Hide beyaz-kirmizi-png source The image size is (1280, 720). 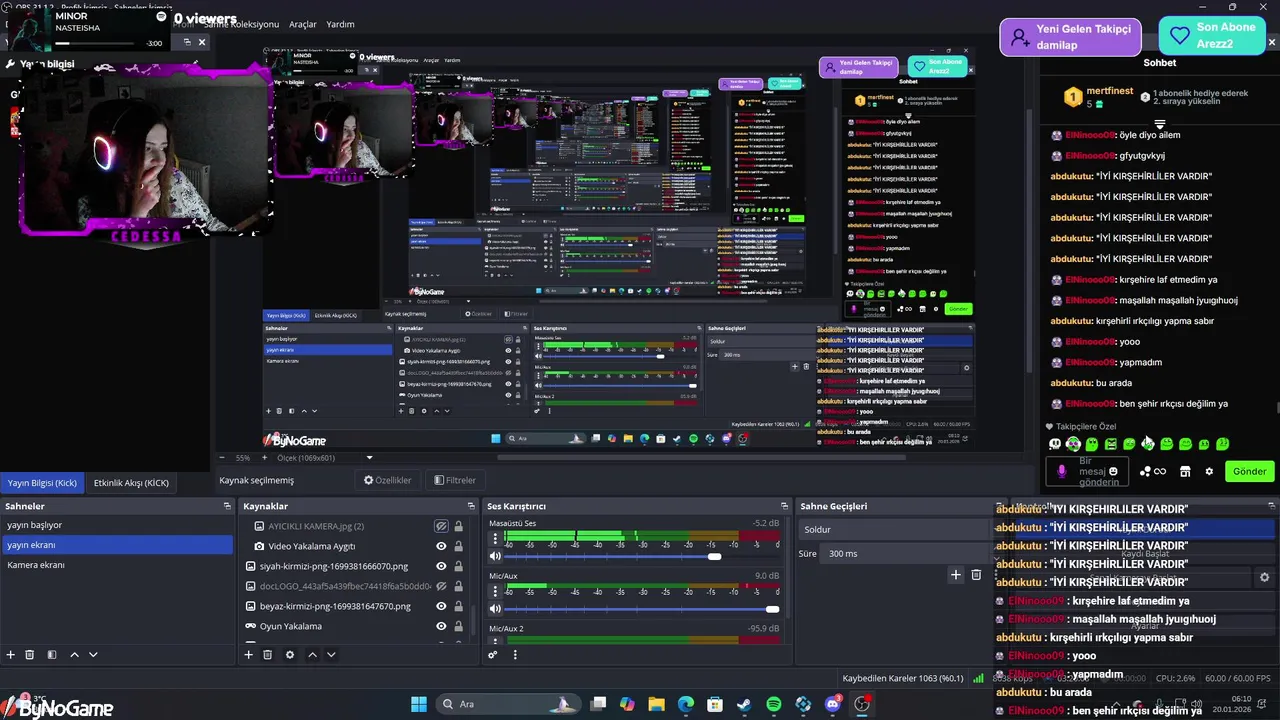tap(441, 606)
